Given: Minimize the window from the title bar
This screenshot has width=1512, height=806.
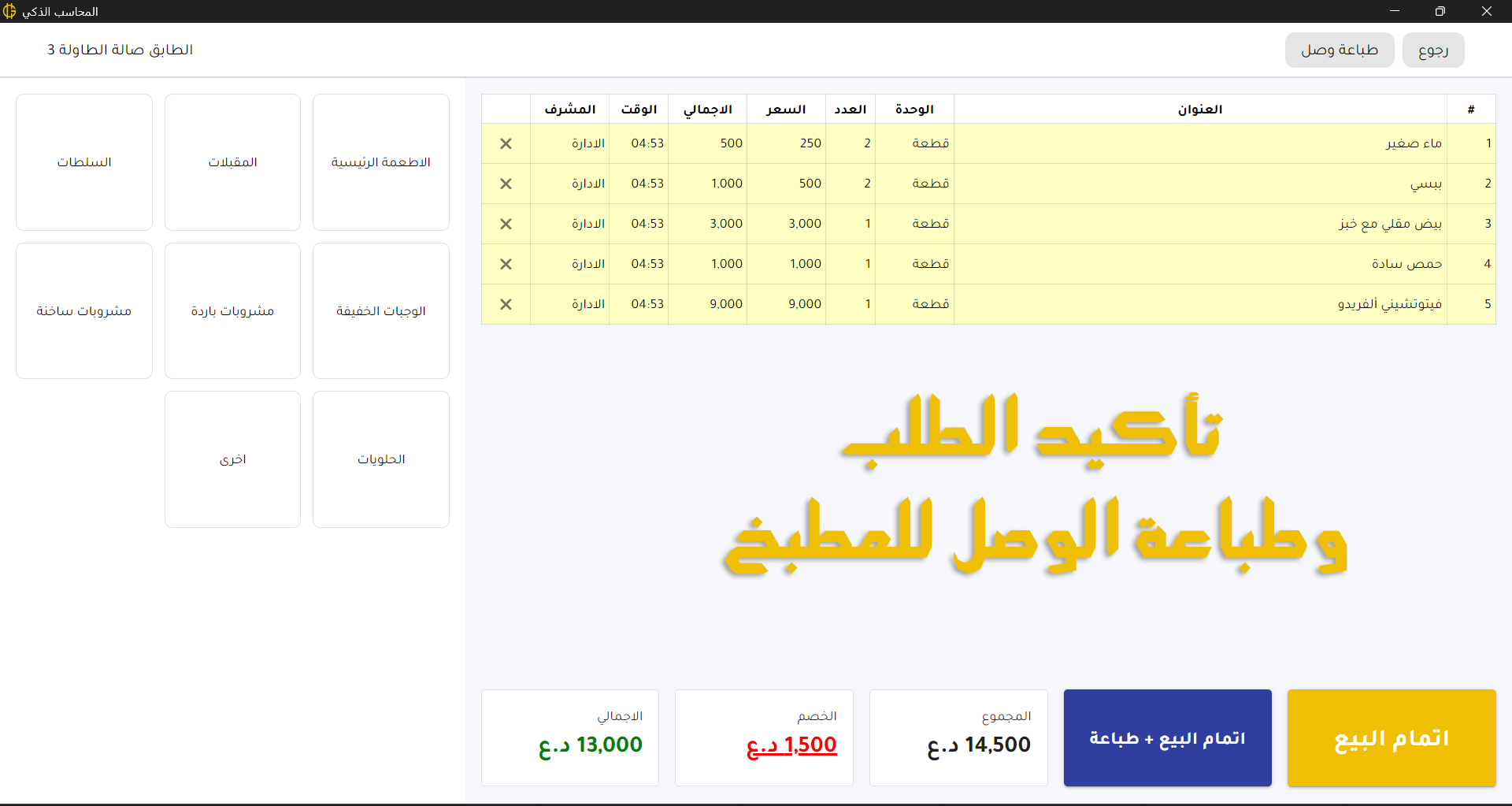Looking at the screenshot, I should [x=1394, y=11].
